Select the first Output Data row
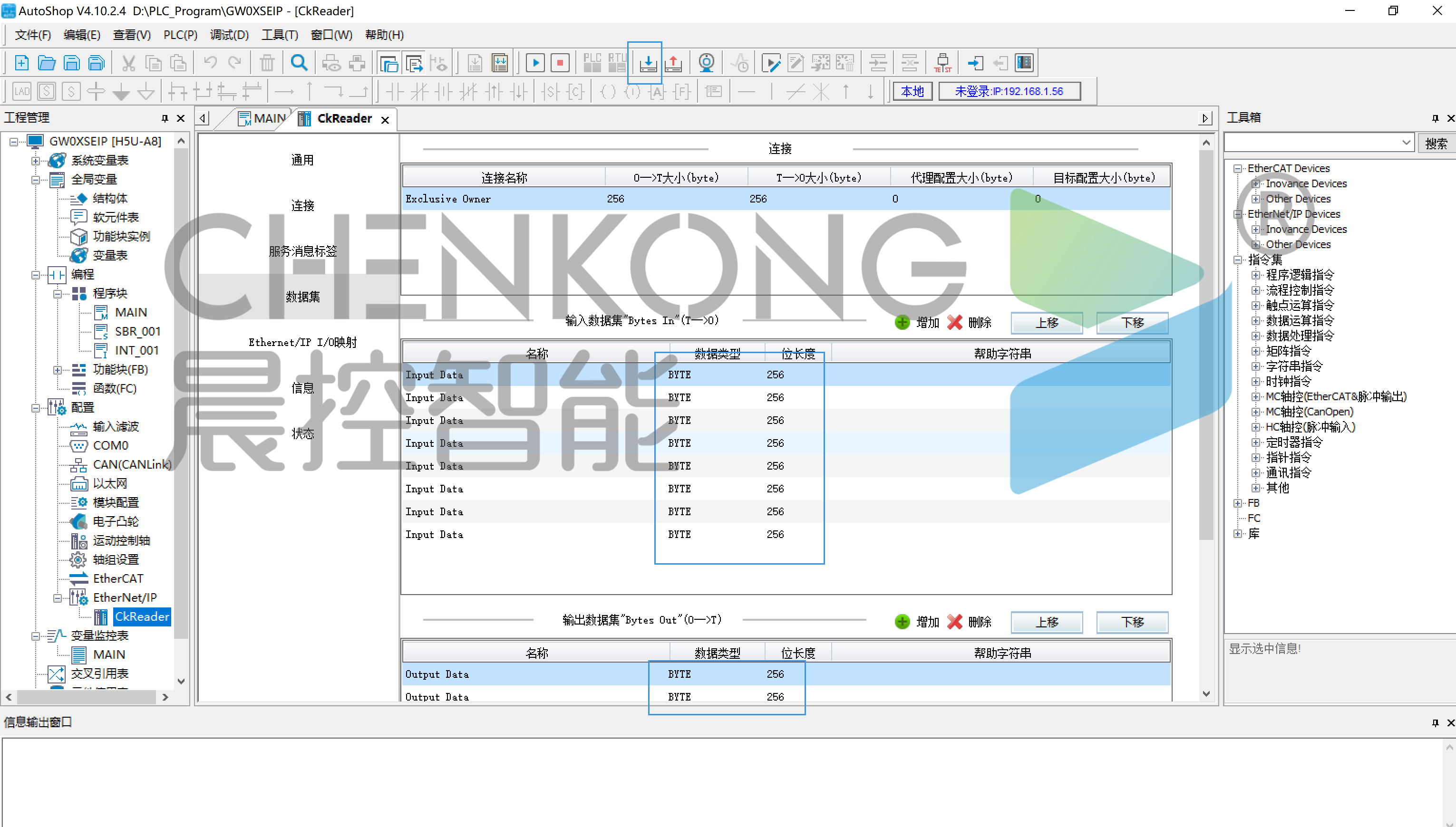The width and height of the screenshot is (1456, 827). (x=786, y=675)
